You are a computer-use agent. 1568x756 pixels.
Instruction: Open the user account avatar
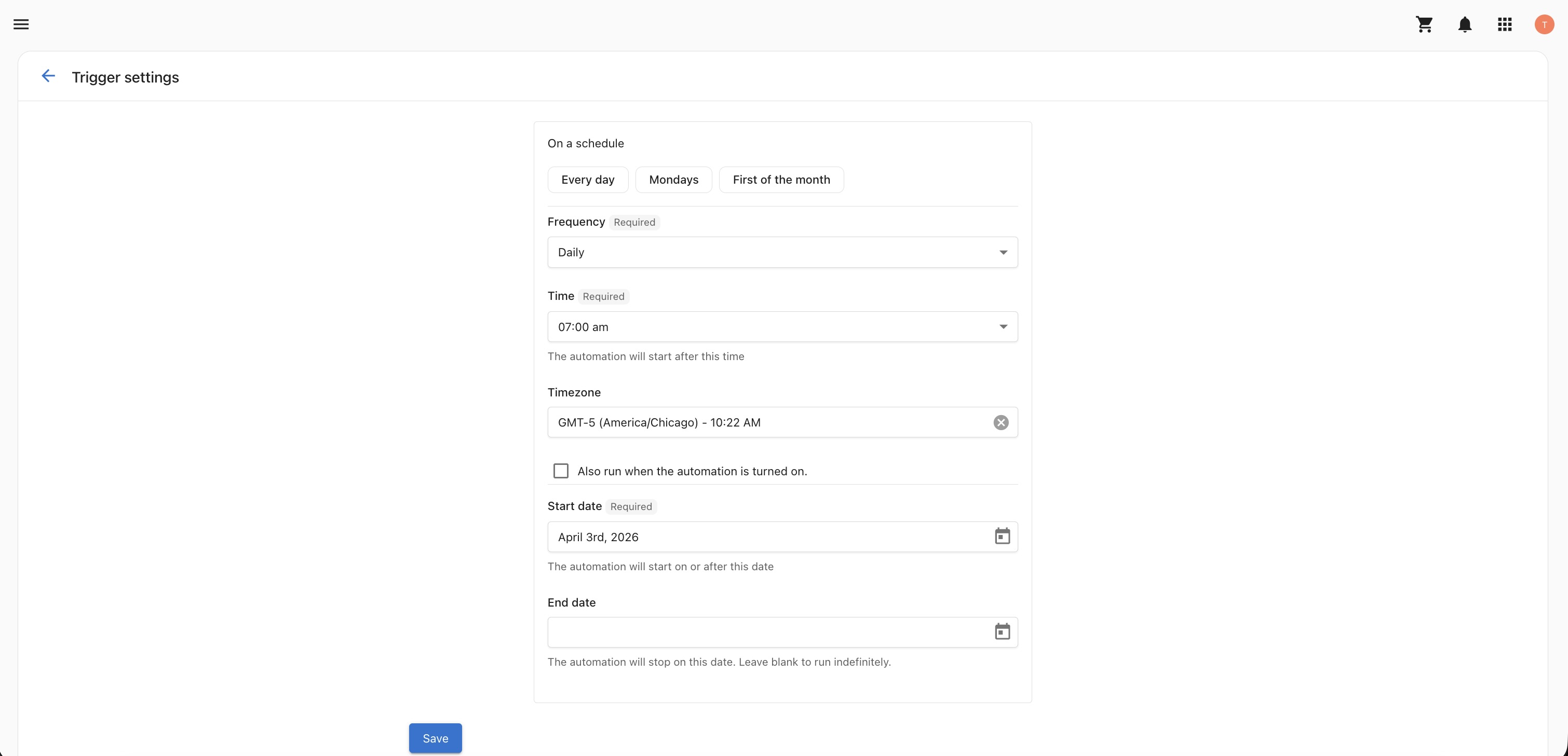click(1544, 24)
